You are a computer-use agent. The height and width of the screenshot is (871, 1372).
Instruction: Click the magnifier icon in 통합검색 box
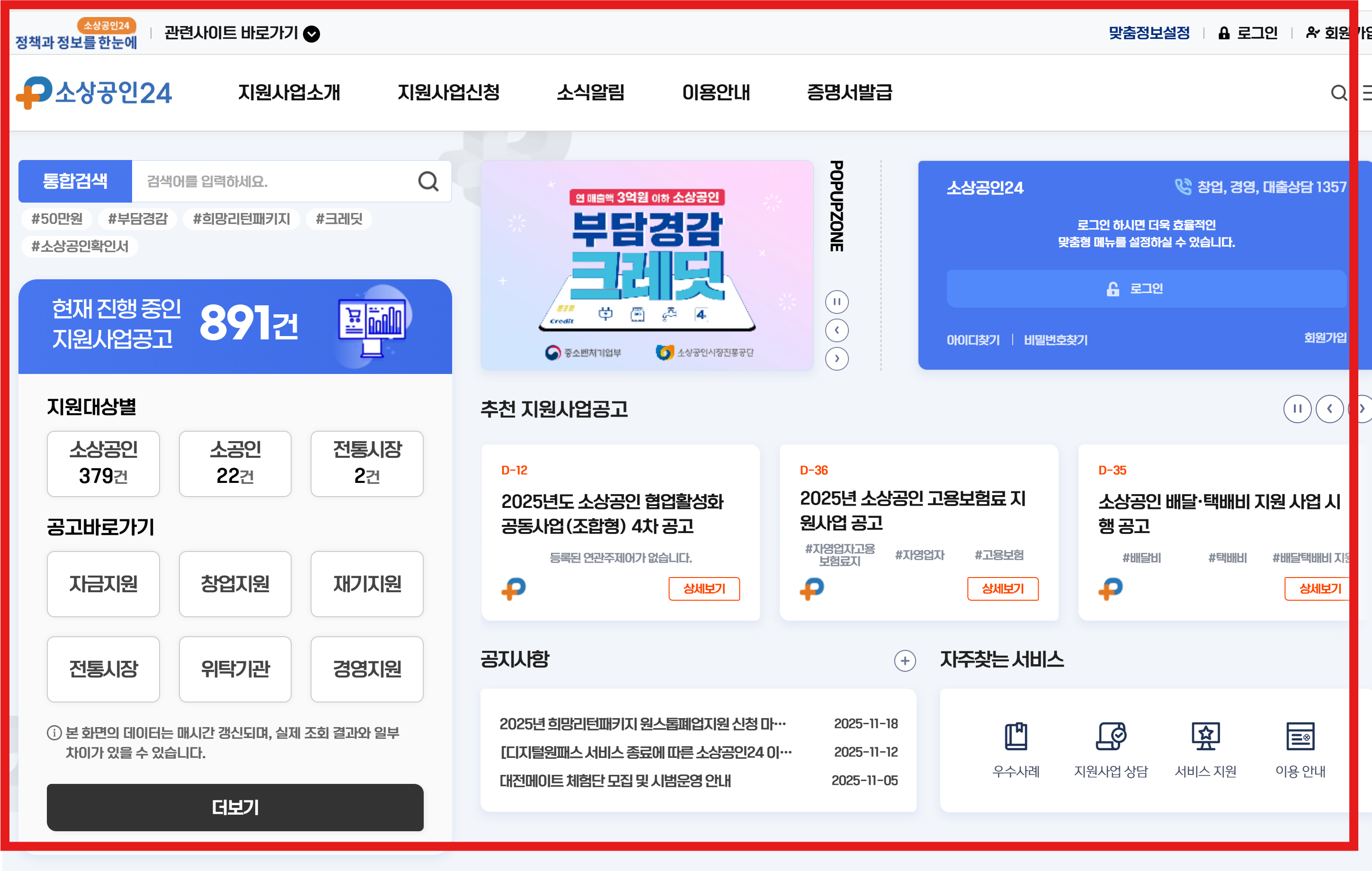tap(428, 182)
